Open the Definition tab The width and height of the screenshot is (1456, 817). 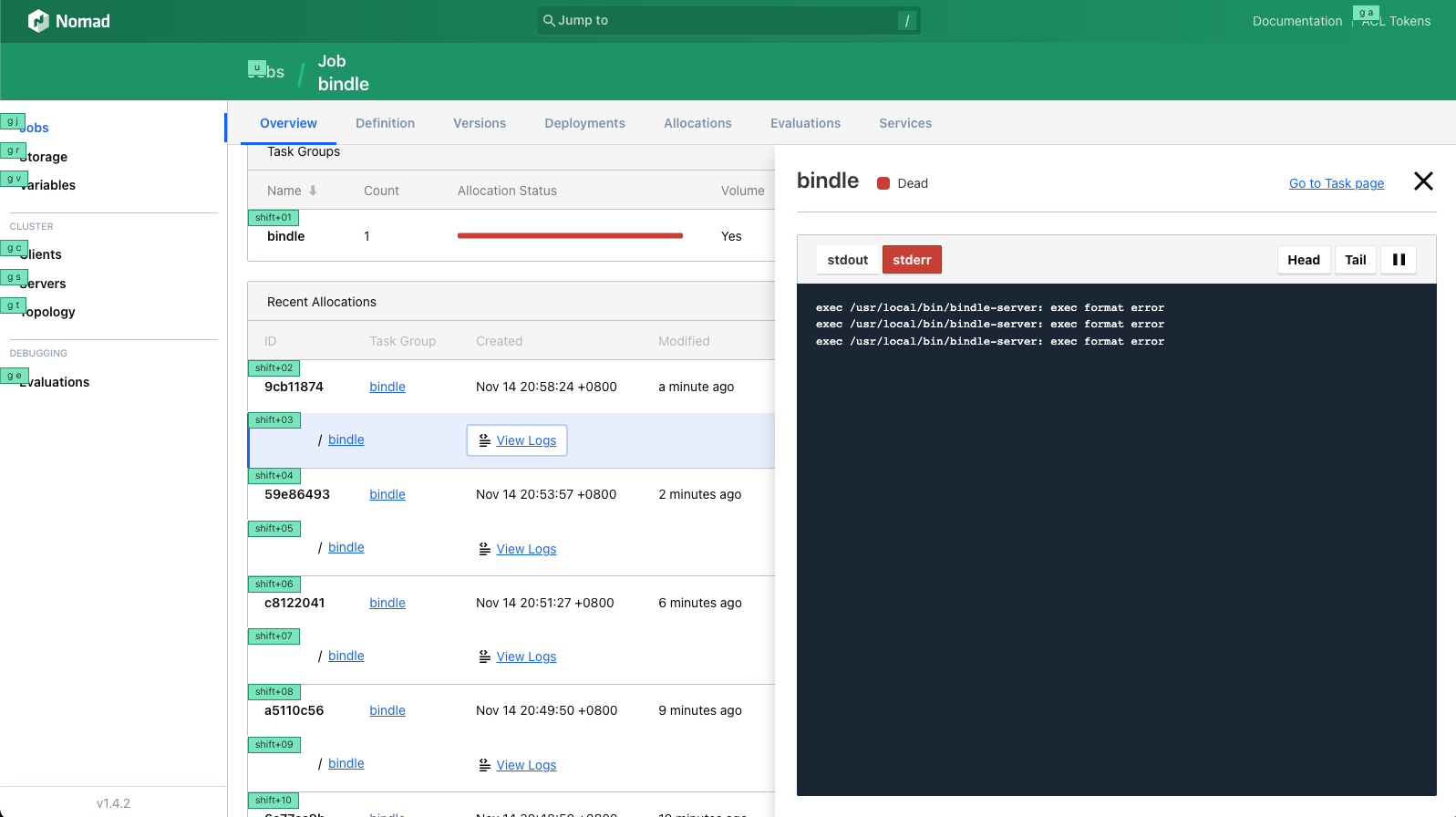pos(385,123)
